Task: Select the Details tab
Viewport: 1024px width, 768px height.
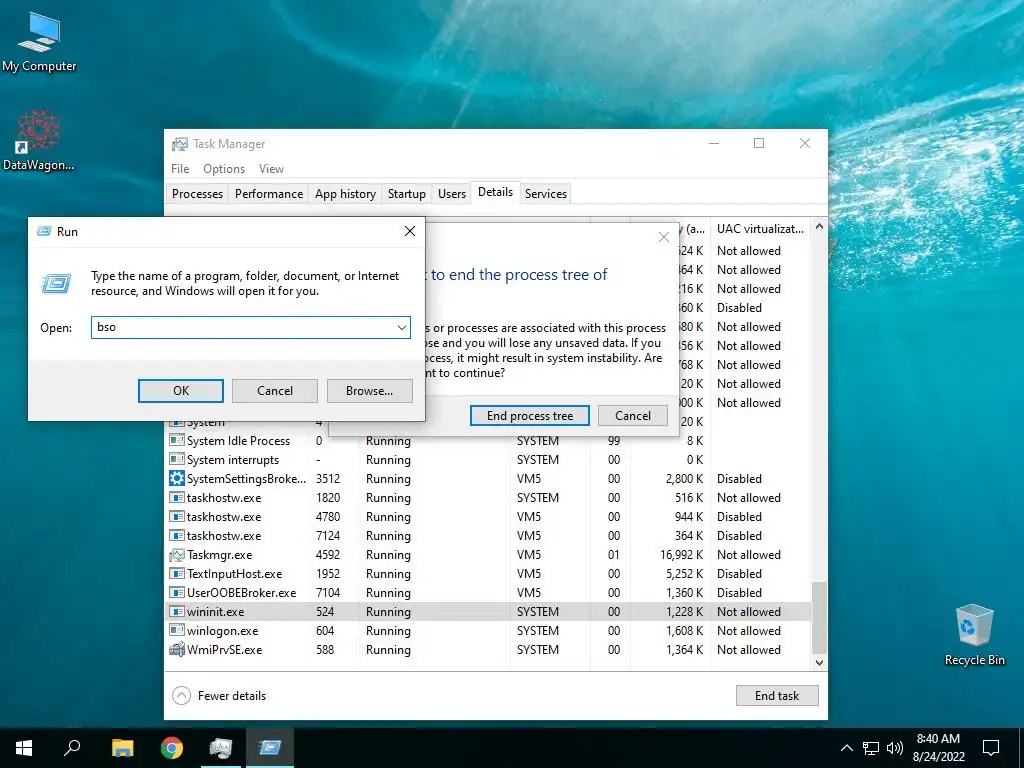Action: [496, 192]
